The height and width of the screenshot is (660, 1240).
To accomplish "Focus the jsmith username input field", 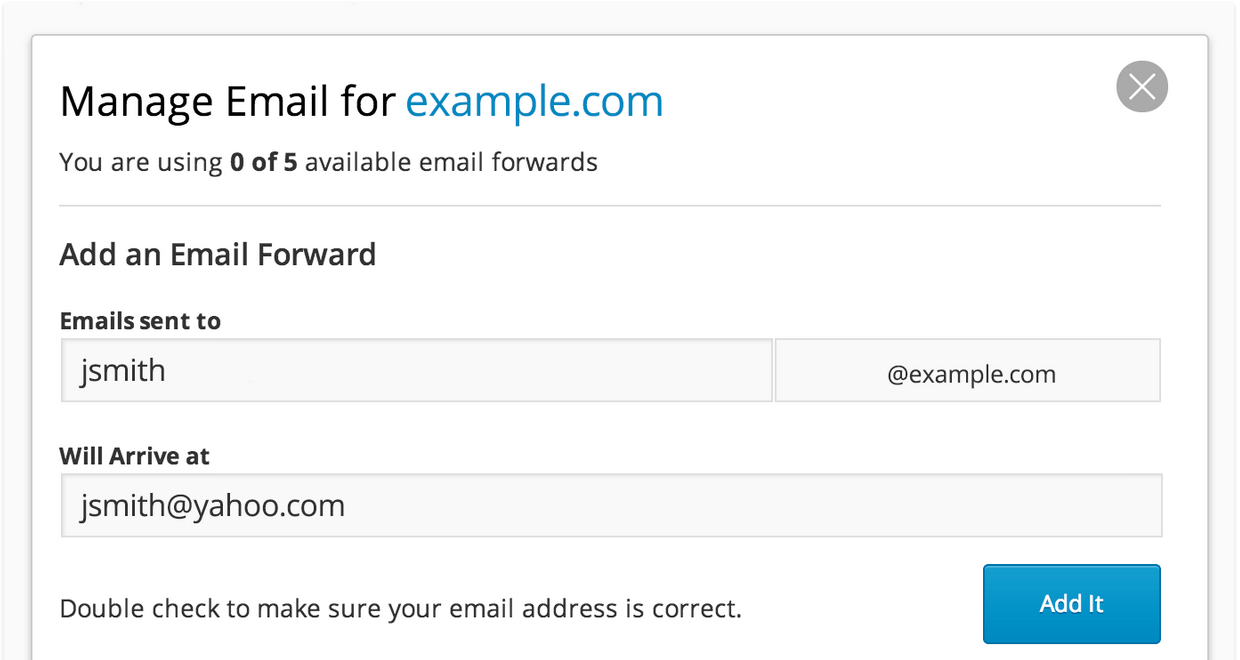I will [x=416, y=371].
